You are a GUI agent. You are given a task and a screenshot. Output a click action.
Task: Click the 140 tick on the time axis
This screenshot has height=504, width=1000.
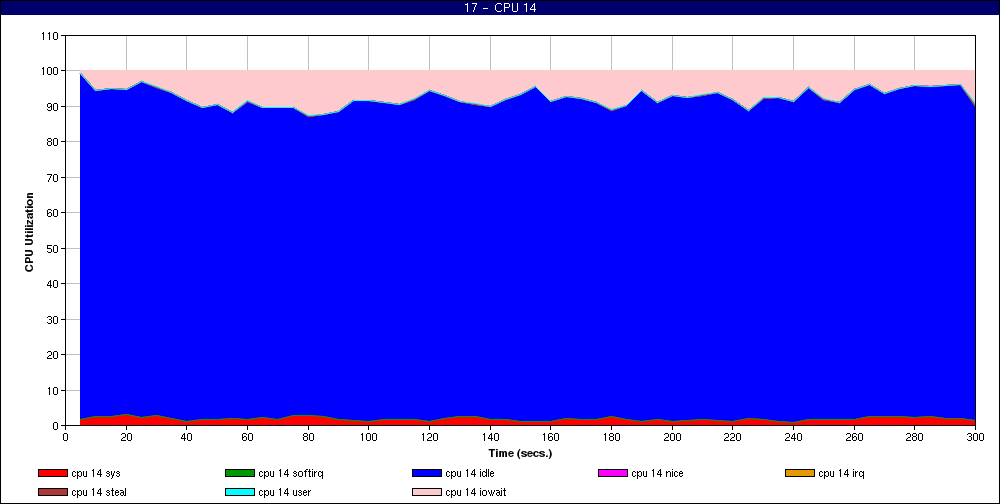490,437
